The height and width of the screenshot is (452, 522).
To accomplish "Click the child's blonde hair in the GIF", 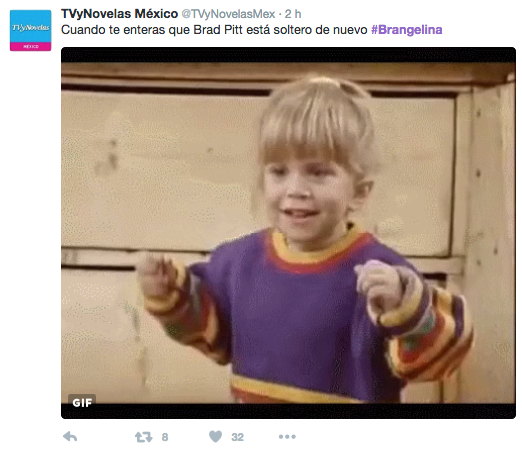I will [317, 120].
